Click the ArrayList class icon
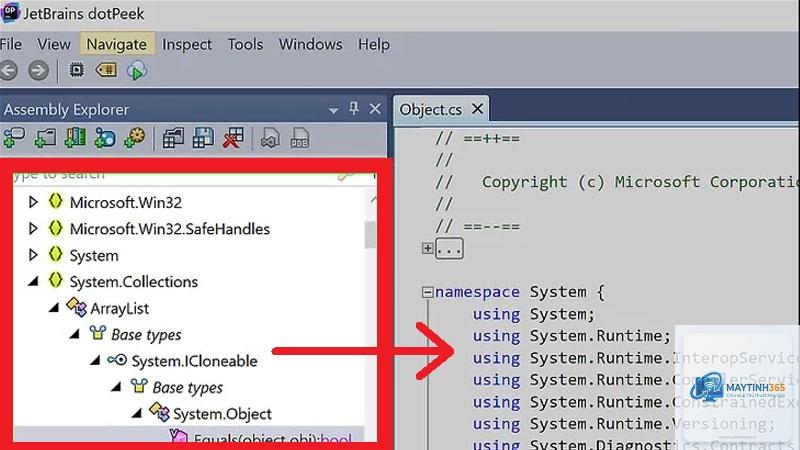 (x=77, y=307)
